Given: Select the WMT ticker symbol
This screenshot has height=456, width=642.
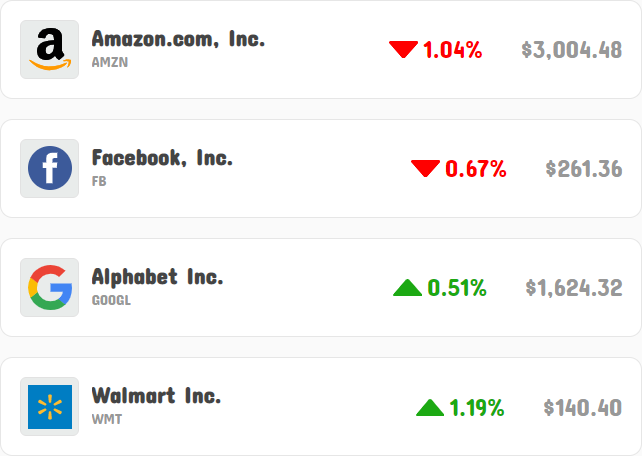Looking at the screenshot, I should [107, 420].
